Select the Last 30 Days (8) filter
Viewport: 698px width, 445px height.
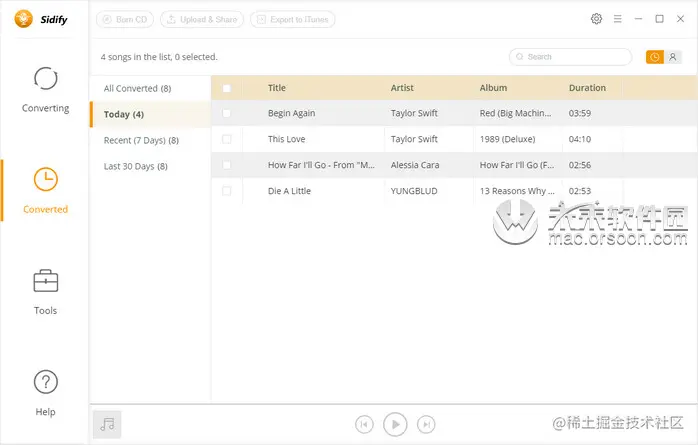[x=150, y=166]
